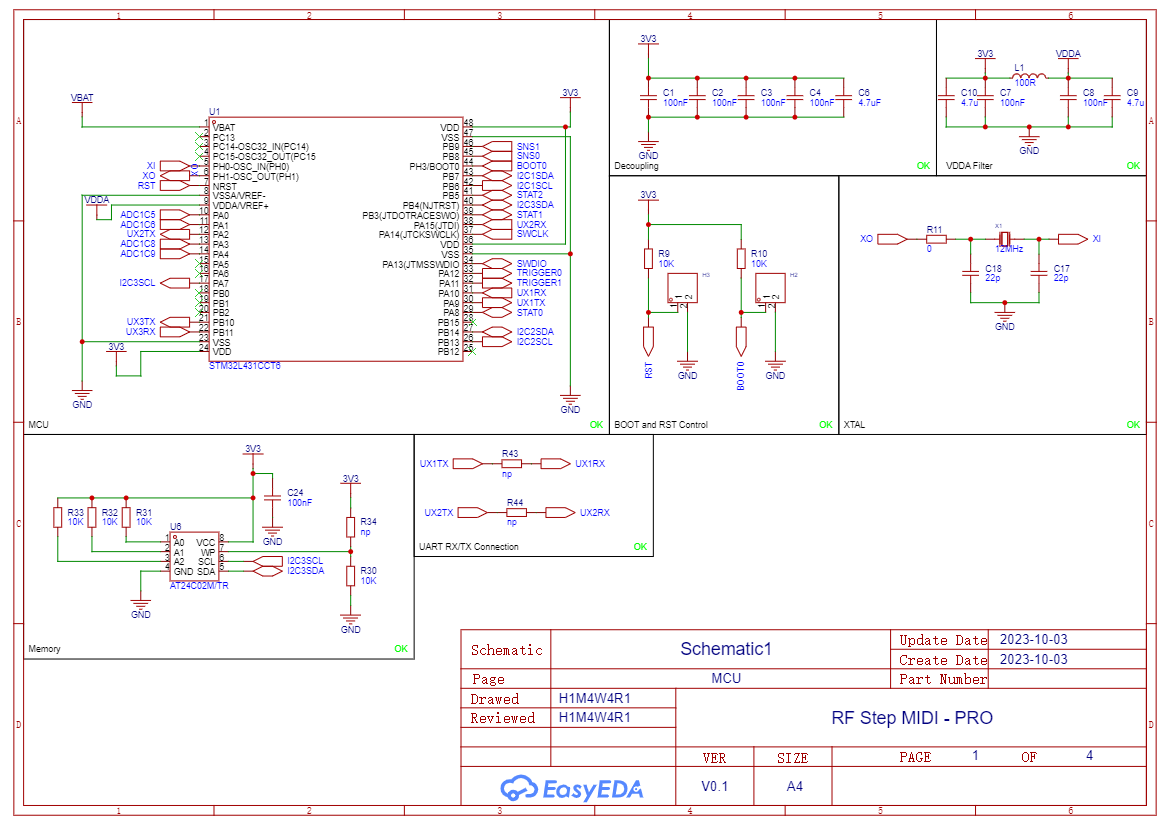Select capacitor C17 22p in XTAL block
The height and width of the screenshot is (825, 1170).
1039,273
